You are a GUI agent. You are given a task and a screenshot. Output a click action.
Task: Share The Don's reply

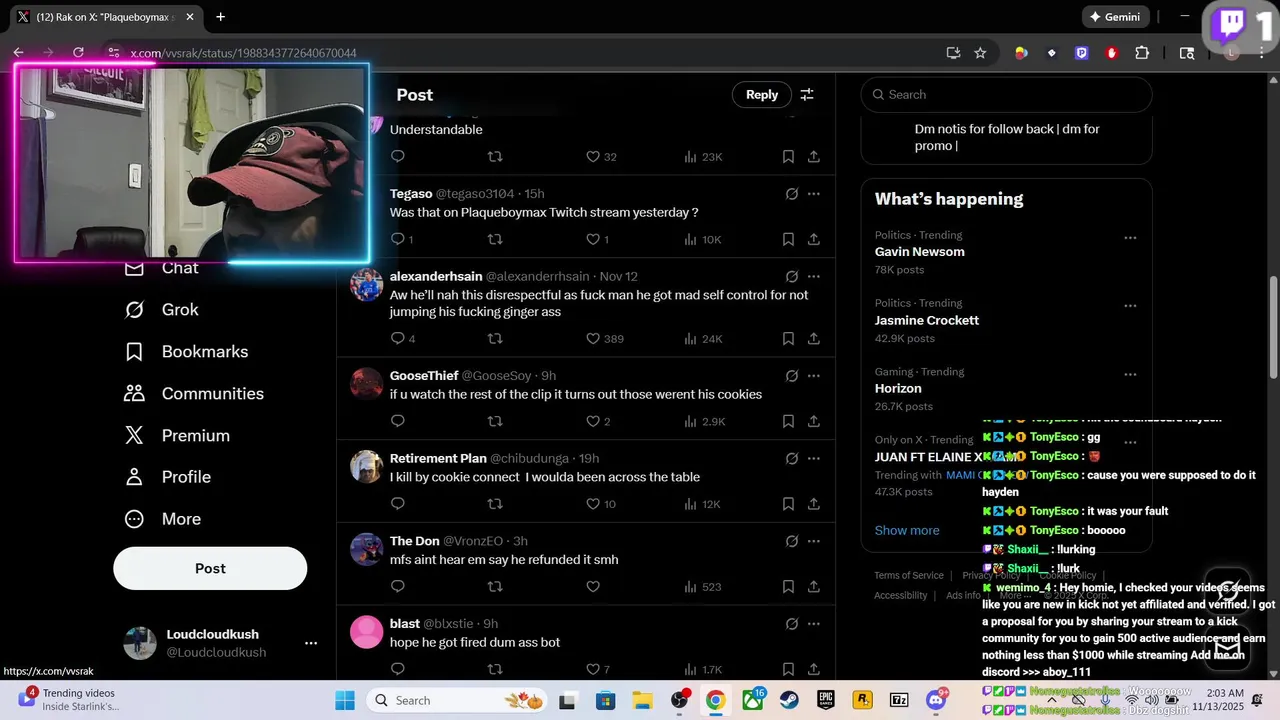814,587
